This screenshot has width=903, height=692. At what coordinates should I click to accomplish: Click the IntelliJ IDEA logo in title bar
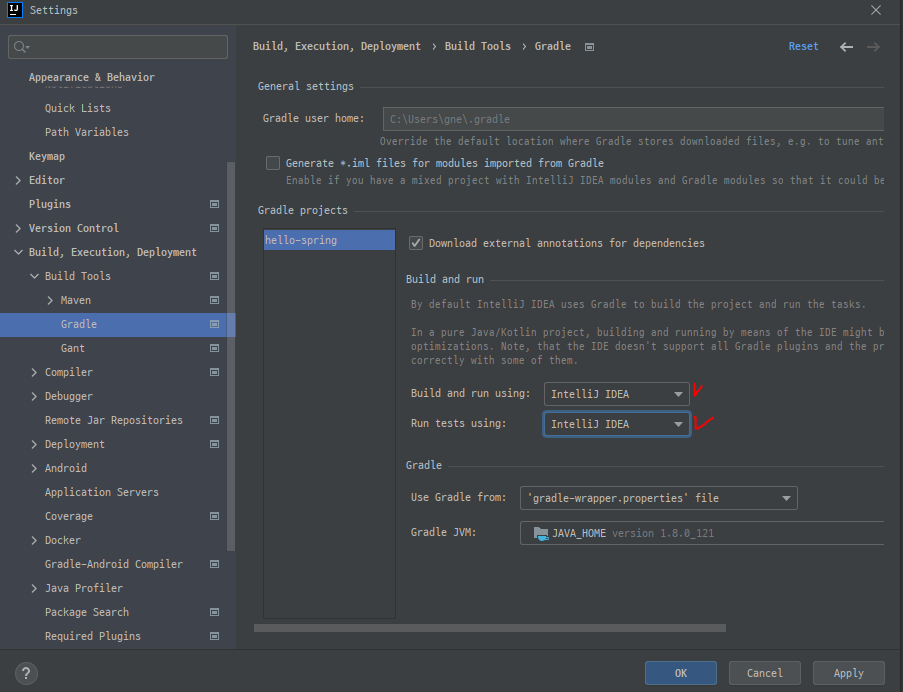click(14, 10)
